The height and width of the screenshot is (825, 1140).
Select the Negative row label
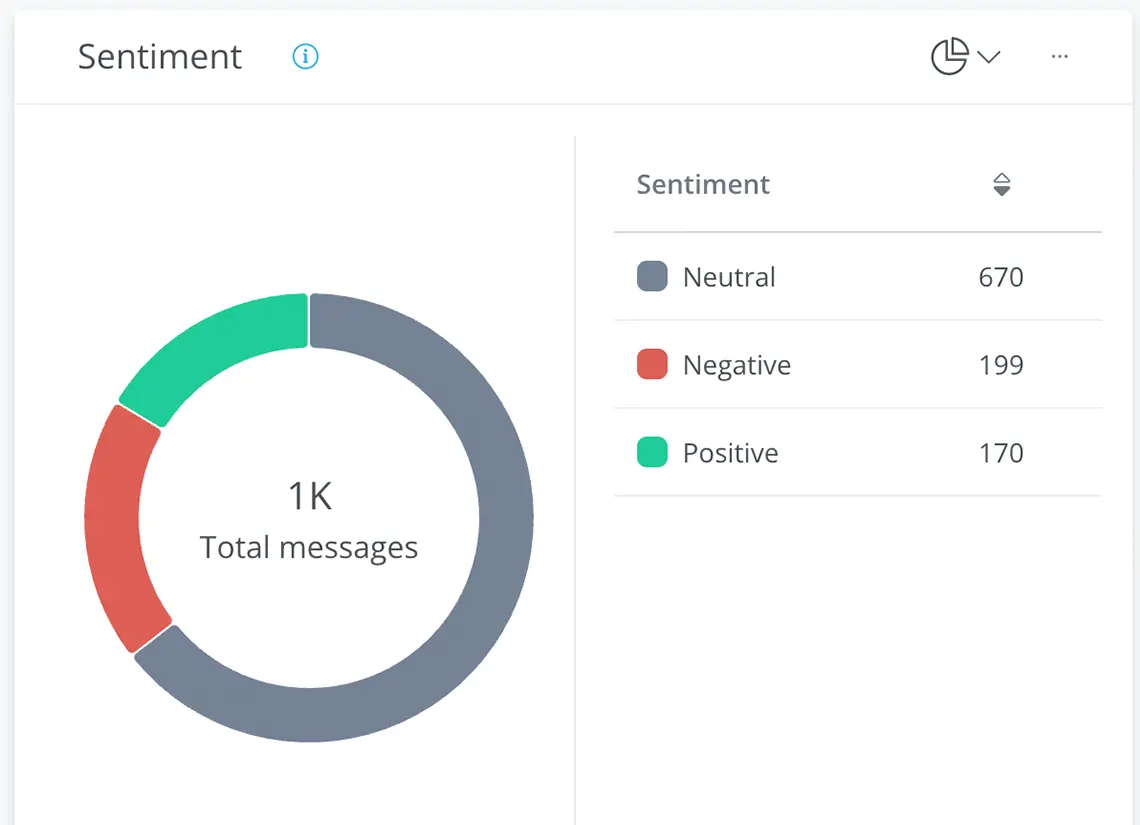click(737, 365)
